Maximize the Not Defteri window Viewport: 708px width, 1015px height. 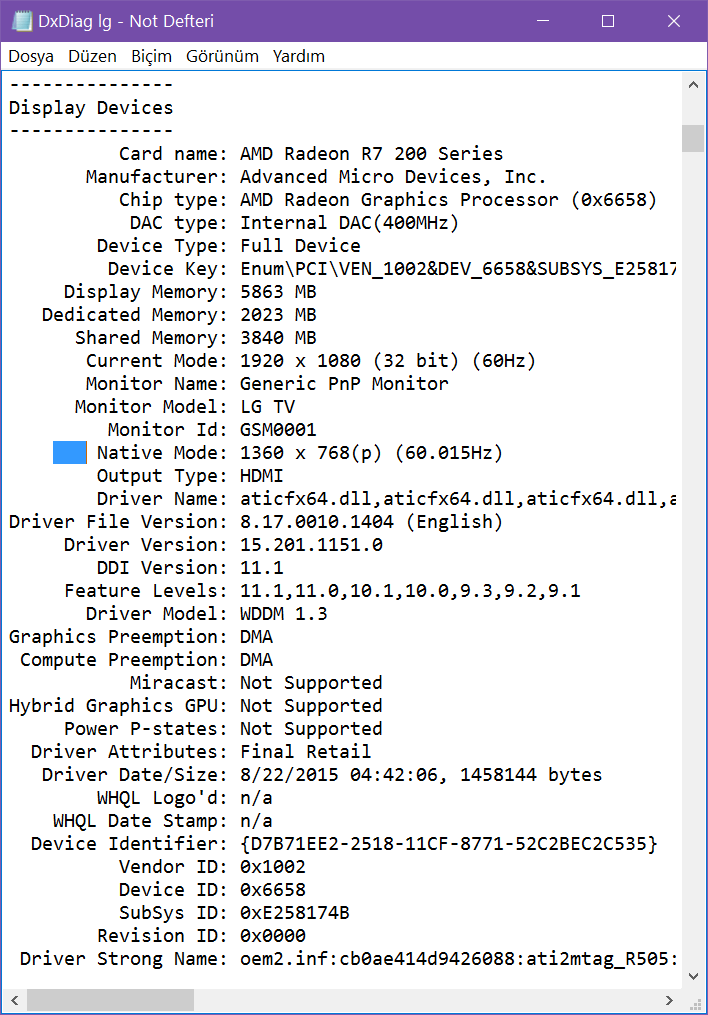click(x=608, y=21)
